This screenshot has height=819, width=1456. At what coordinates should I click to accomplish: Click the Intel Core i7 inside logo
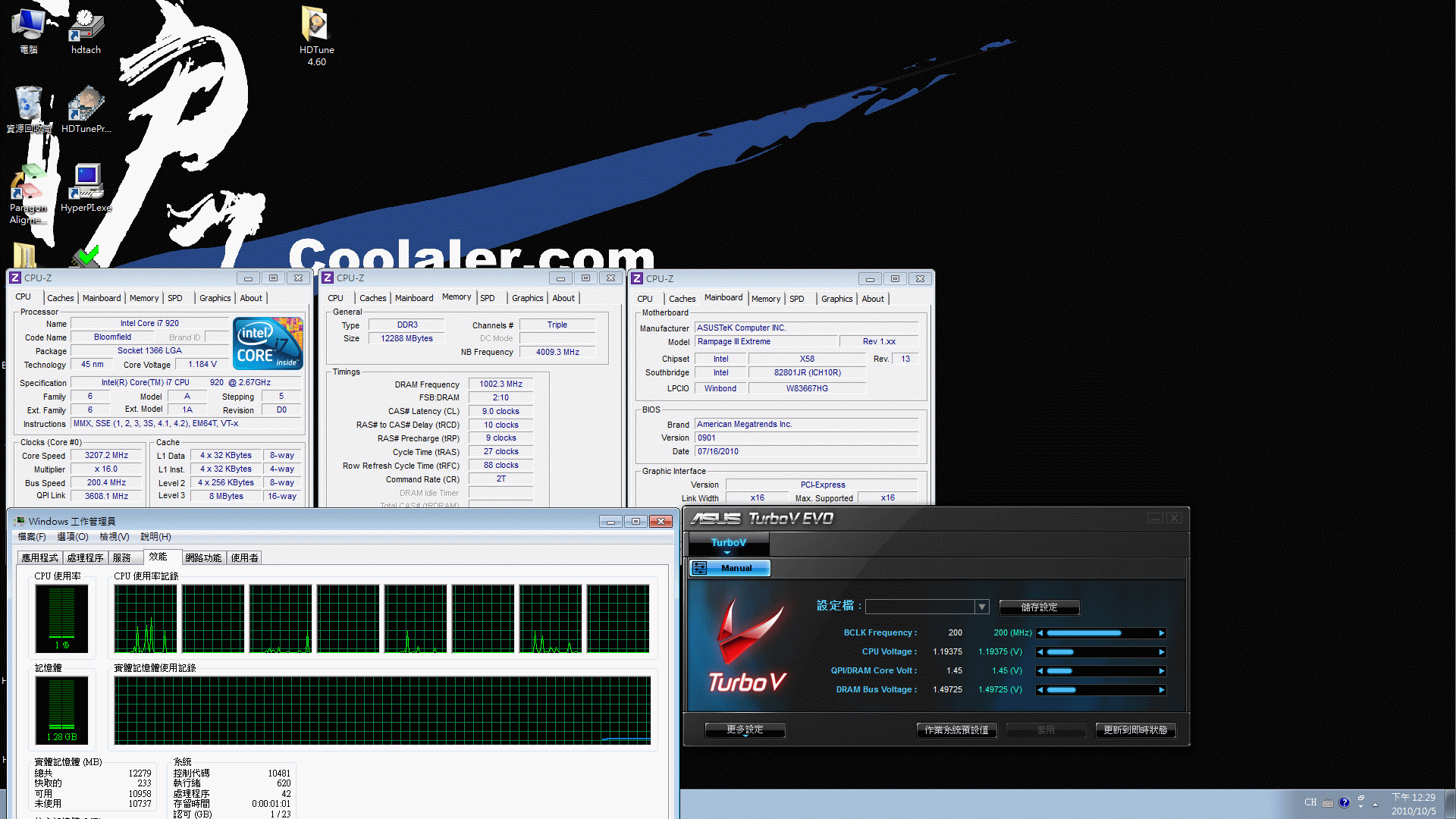(268, 344)
